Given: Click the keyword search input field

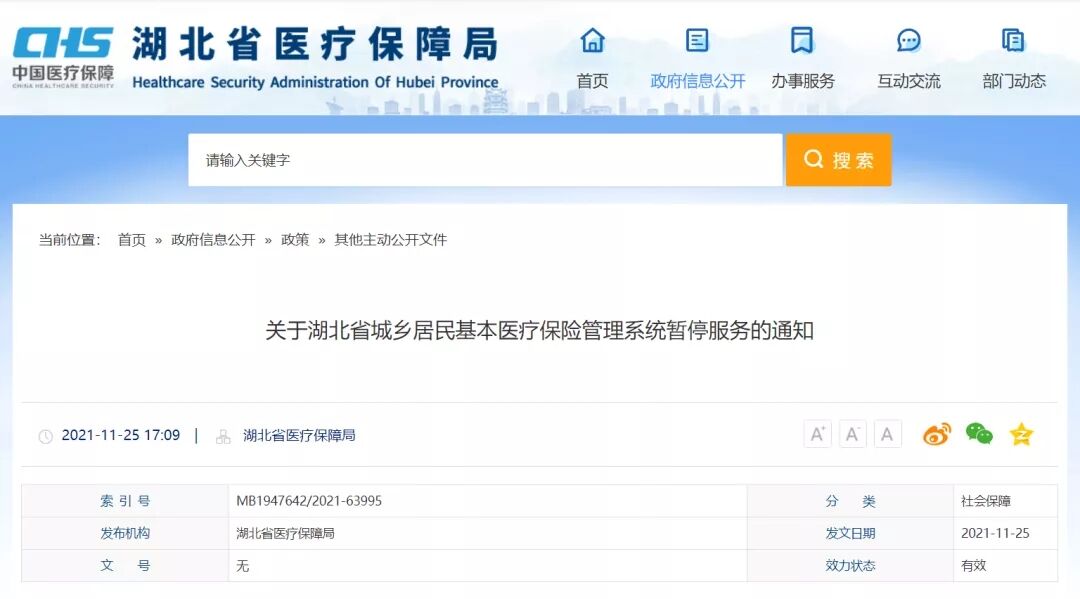Looking at the screenshot, I should (x=485, y=160).
